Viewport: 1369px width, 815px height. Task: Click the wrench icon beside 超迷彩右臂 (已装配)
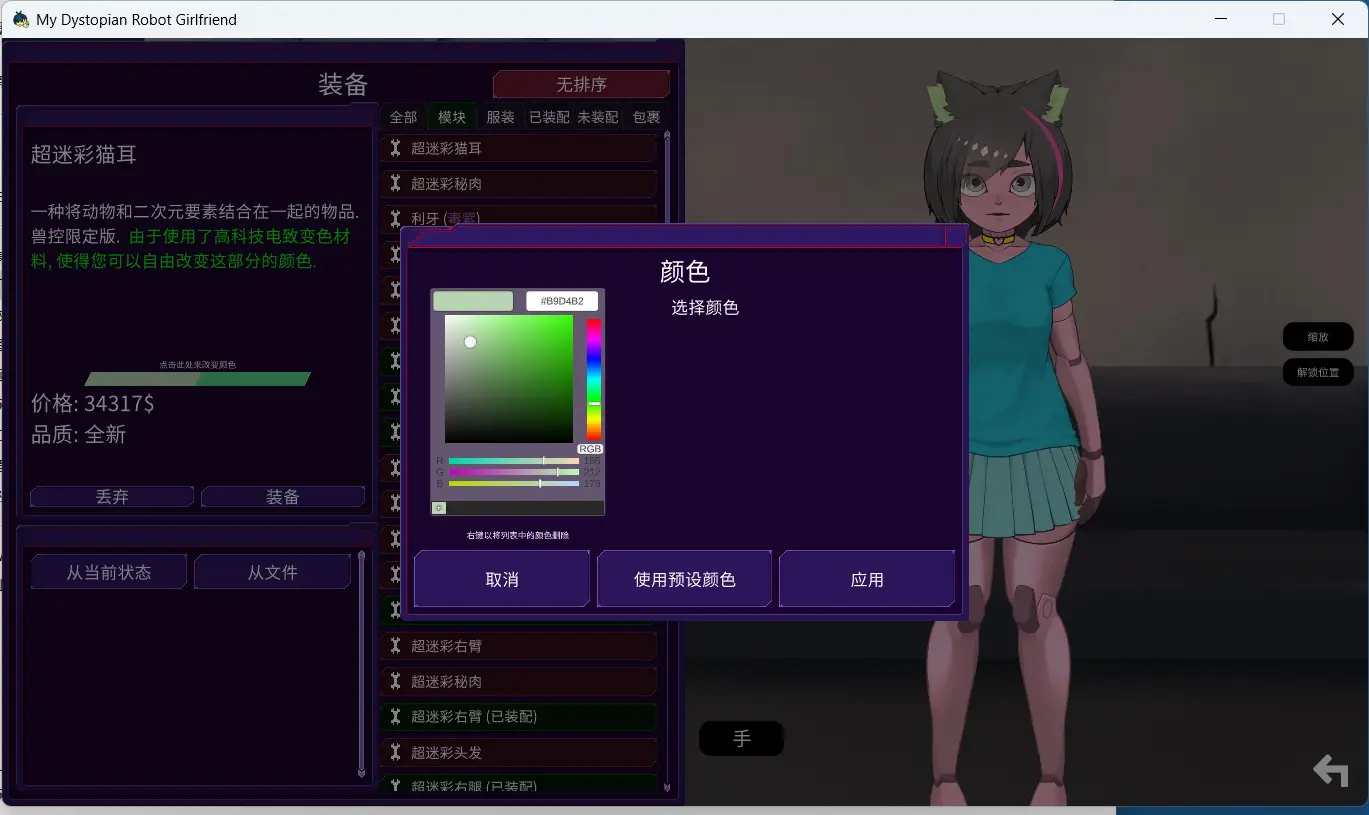(395, 717)
